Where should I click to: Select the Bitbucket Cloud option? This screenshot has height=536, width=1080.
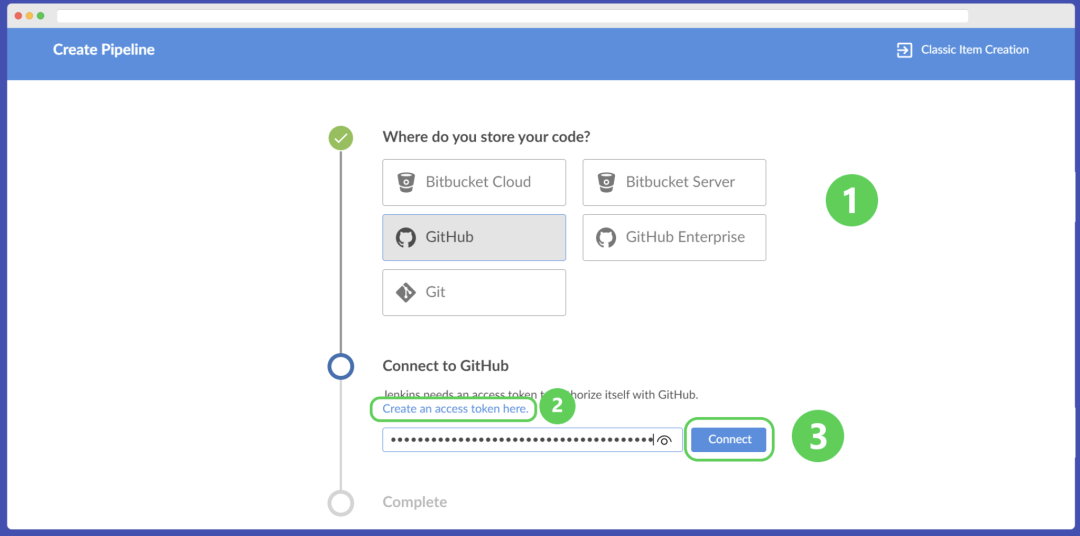[474, 182]
